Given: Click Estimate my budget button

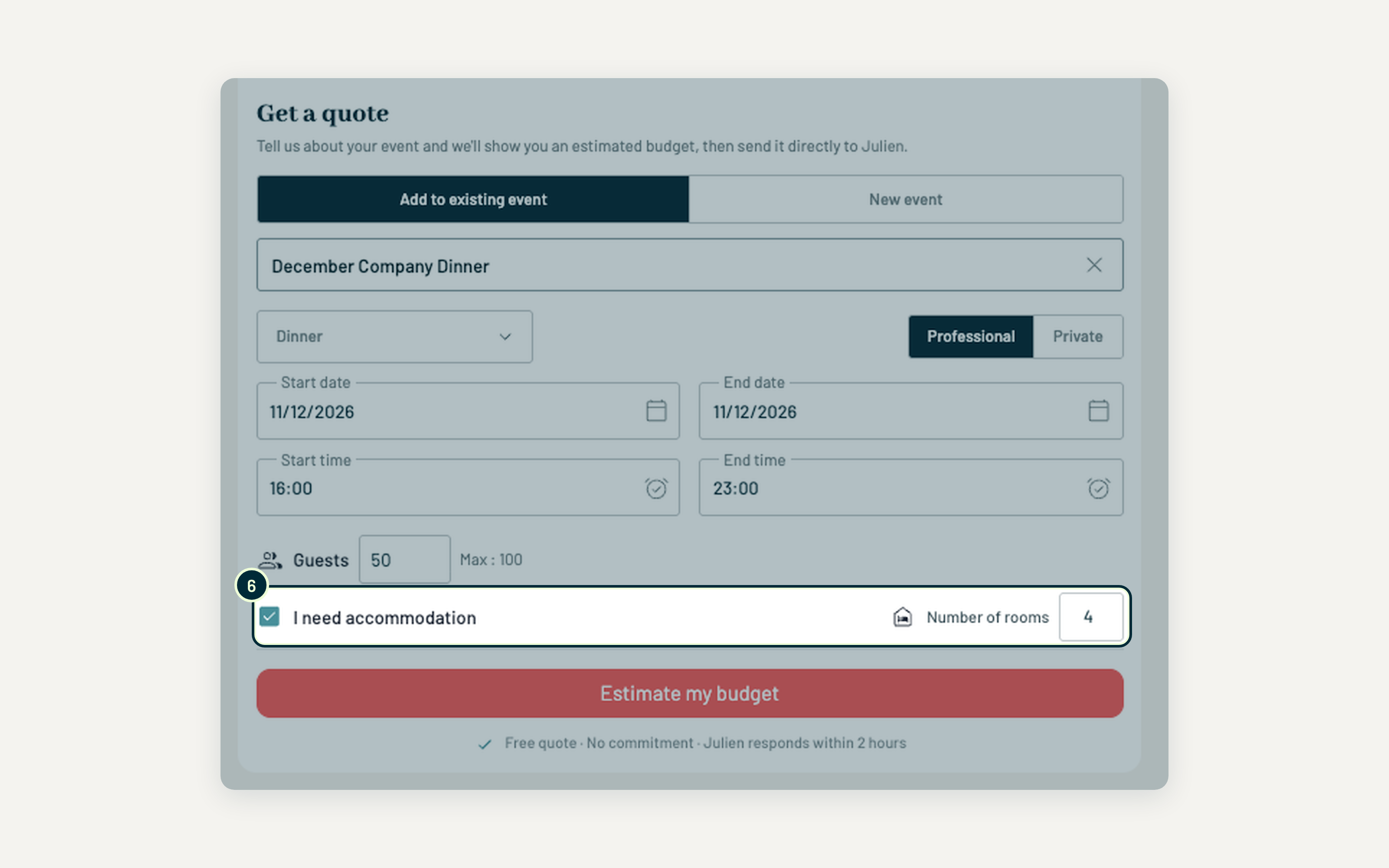Looking at the screenshot, I should click(689, 694).
